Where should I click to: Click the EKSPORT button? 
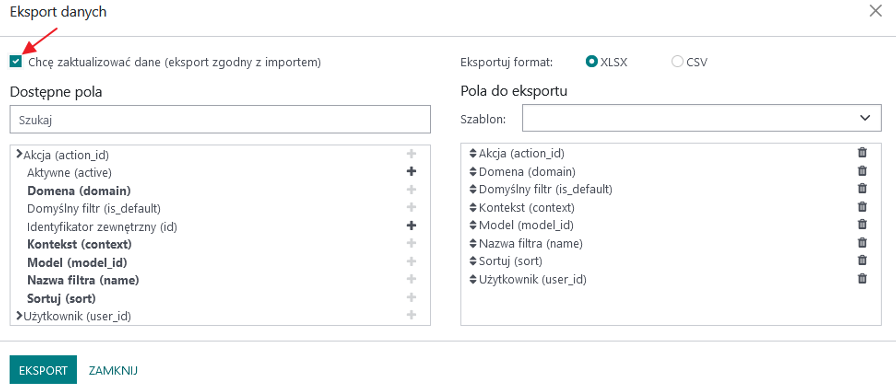click(x=43, y=370)
